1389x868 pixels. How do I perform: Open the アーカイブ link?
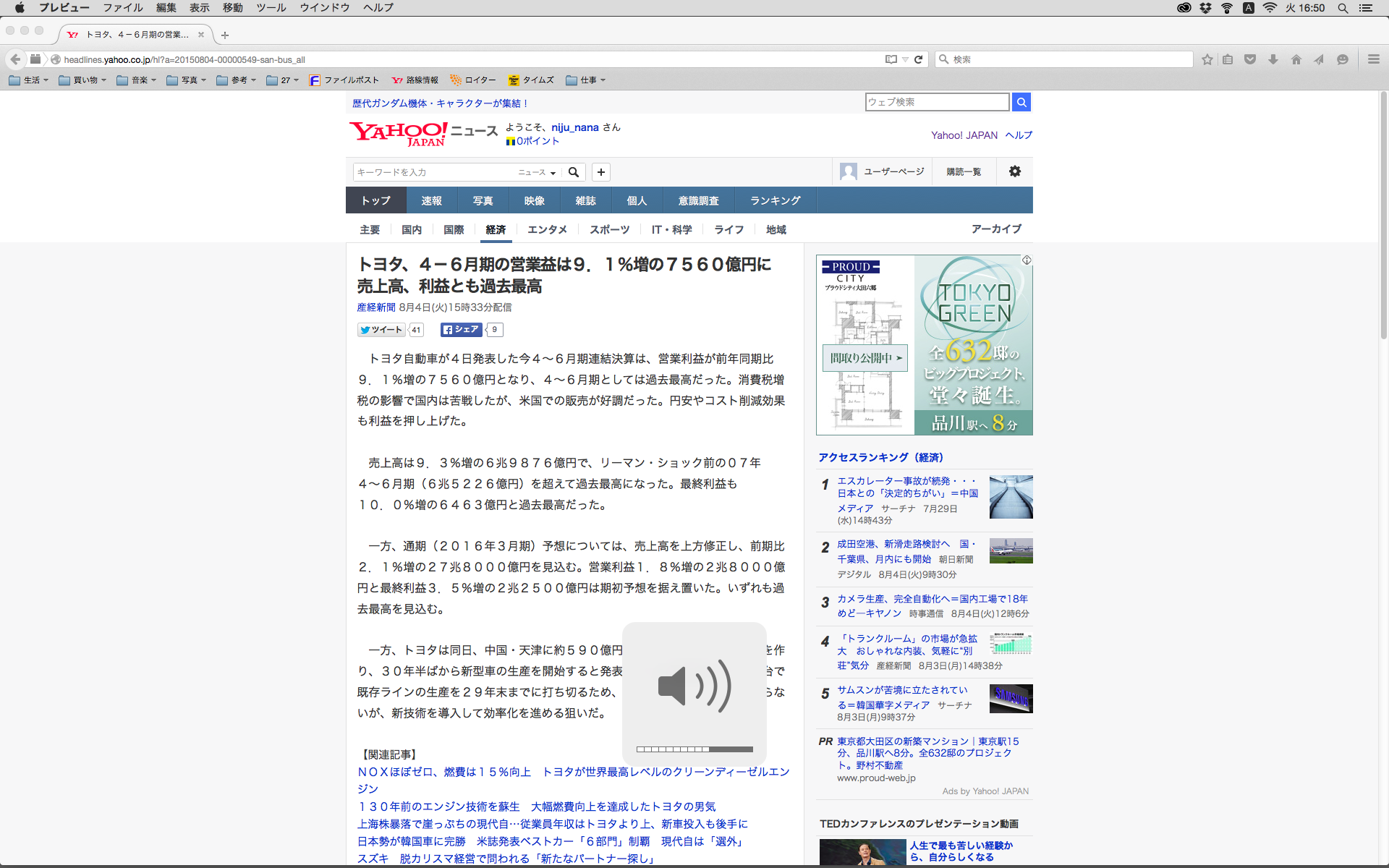click(x=996, y=229)
